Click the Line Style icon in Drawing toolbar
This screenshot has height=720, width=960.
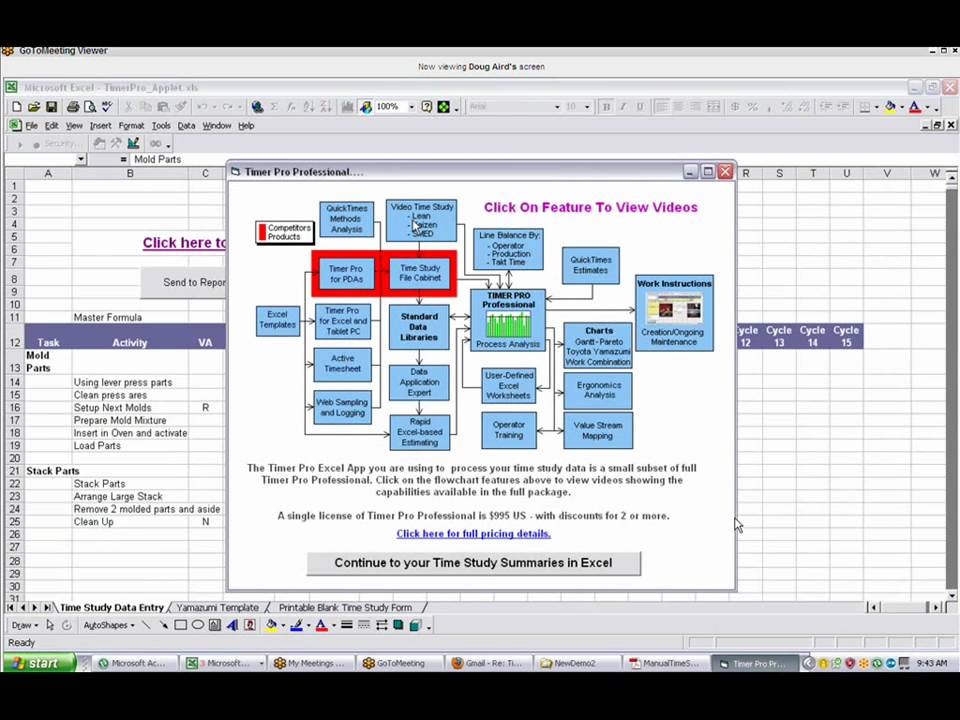point(347,625)
